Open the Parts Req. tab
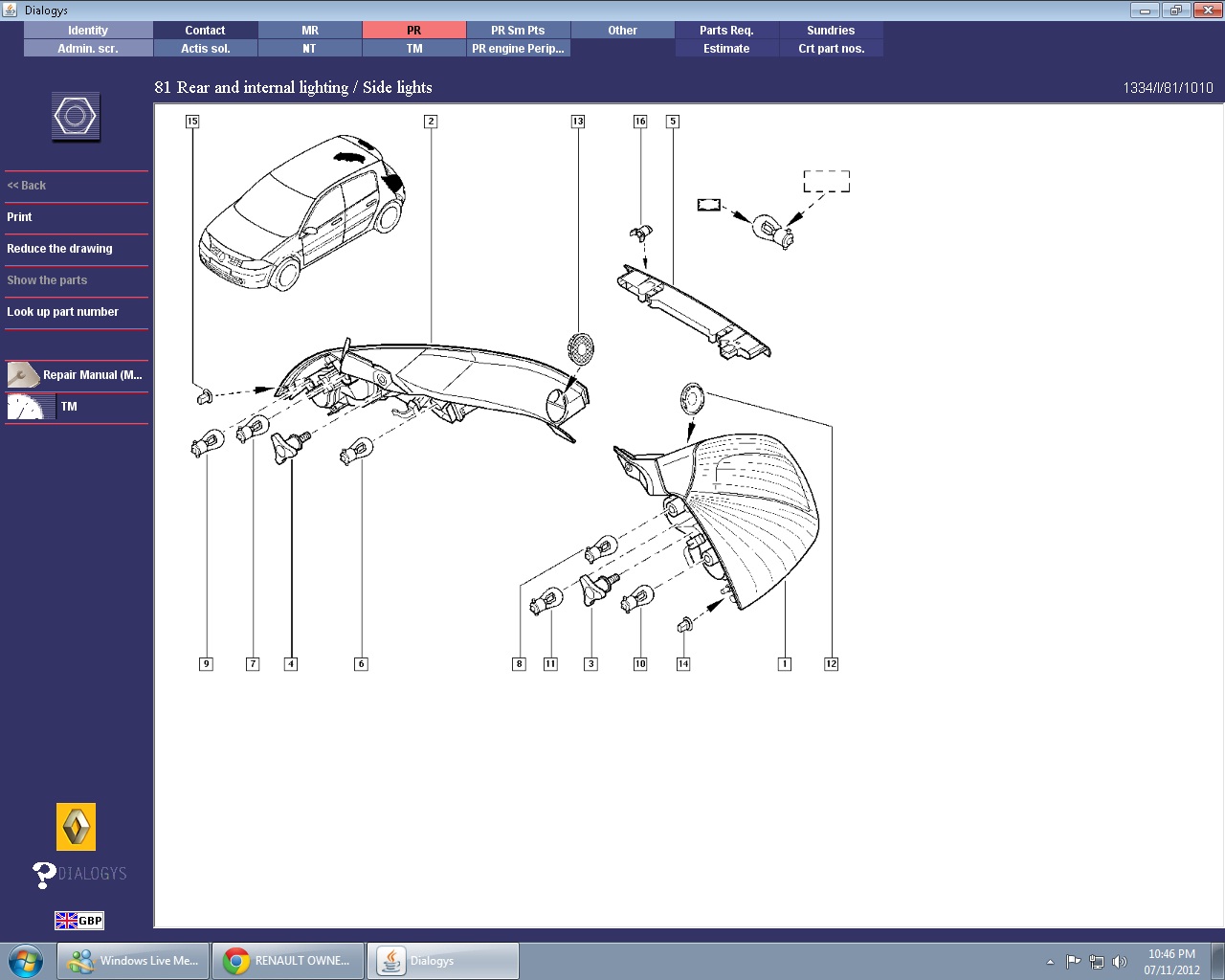Viewport: 1225px width, 980px height. pos(727,31)
